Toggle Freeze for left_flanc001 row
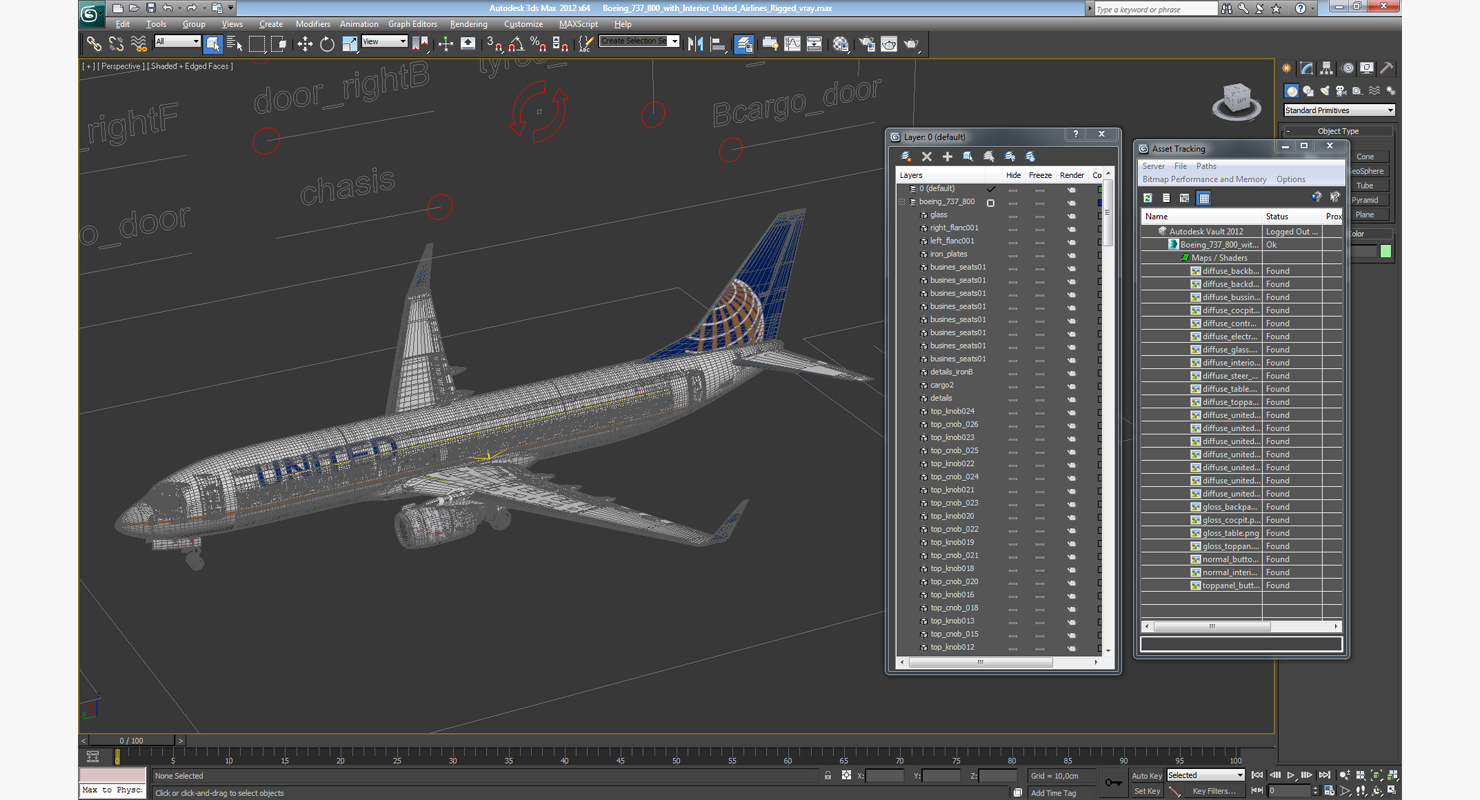This screenshot has height=800, width=1480. [1040, 241]
